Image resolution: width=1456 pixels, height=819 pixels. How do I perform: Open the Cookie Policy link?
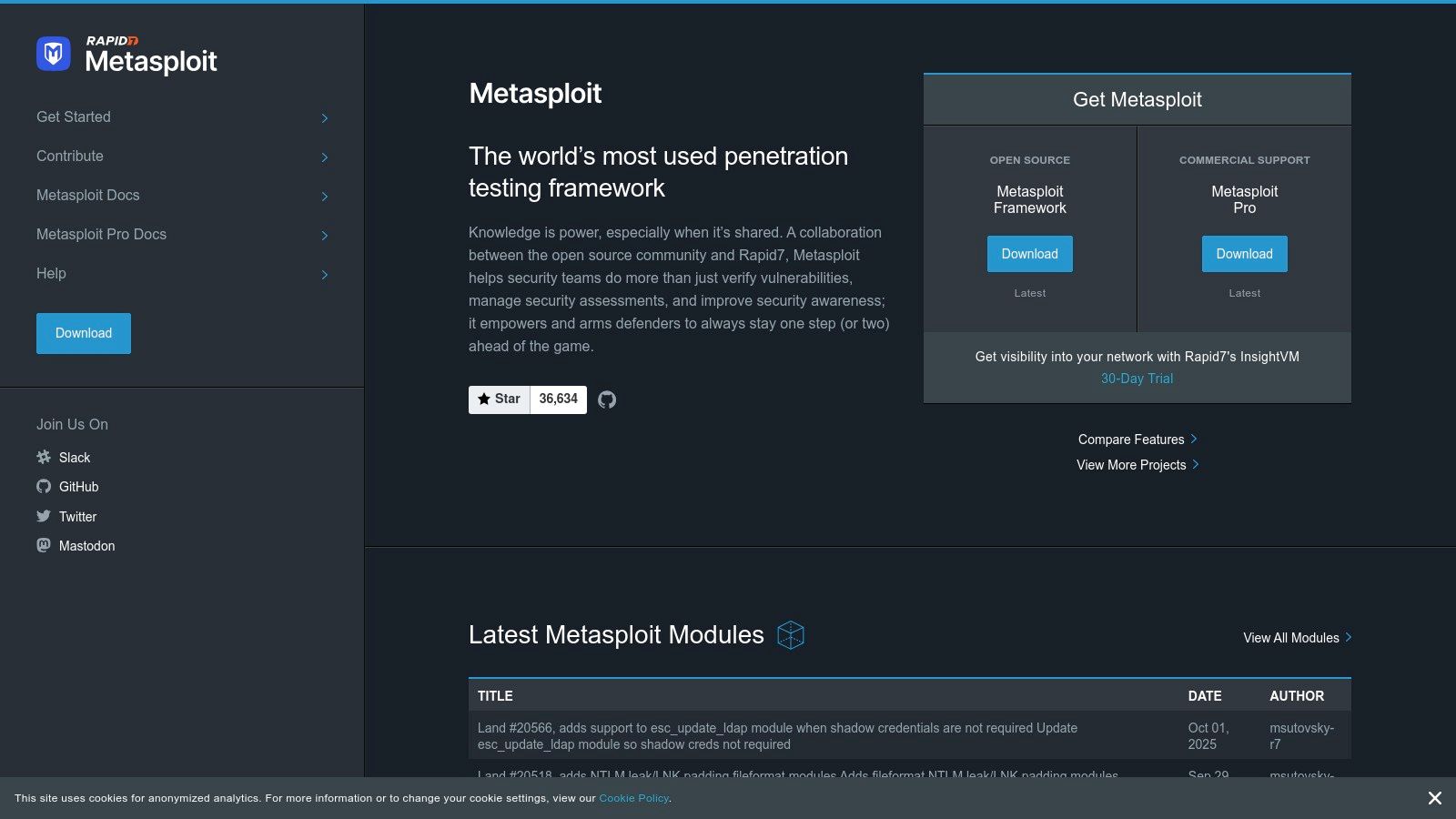pos(634,798)
